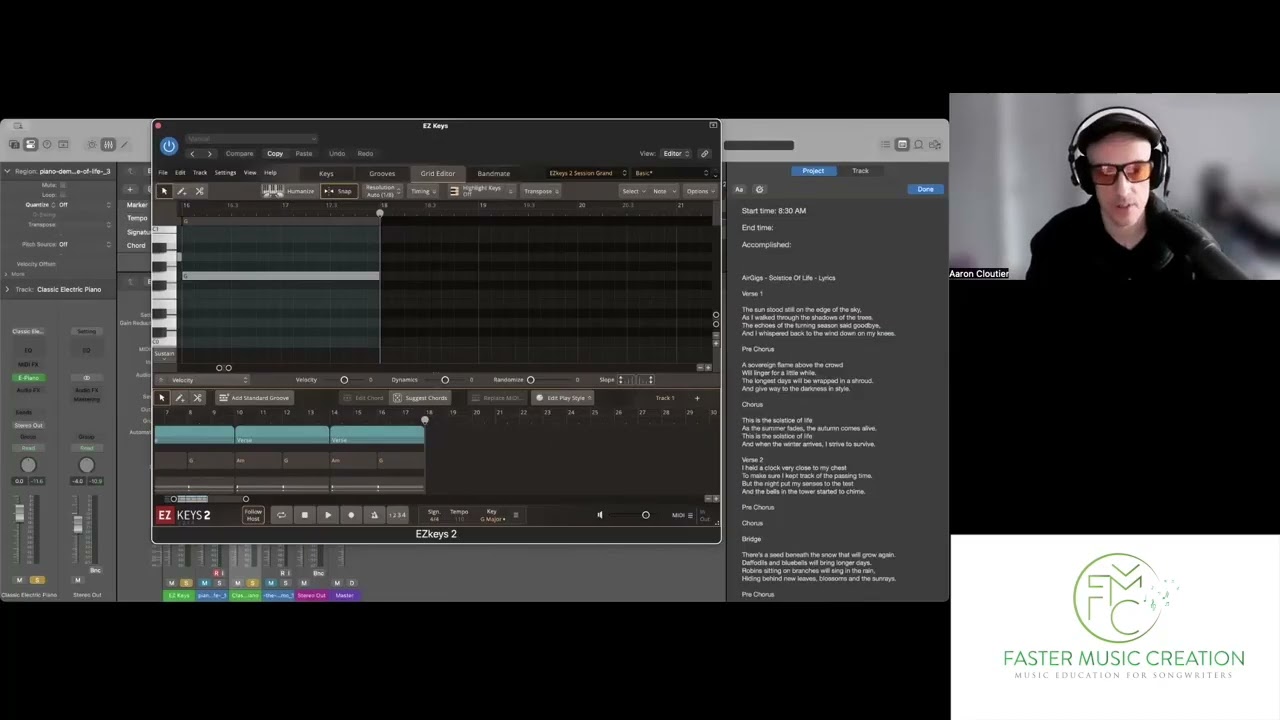1280x720 pixels.
Task: Mute the Classic Electric Piano channel strip
Action: tap(19, 580)
